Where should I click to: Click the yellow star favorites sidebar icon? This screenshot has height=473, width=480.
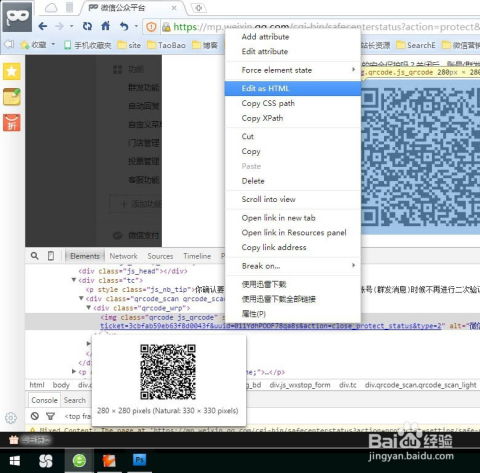[x=12, y=71]
